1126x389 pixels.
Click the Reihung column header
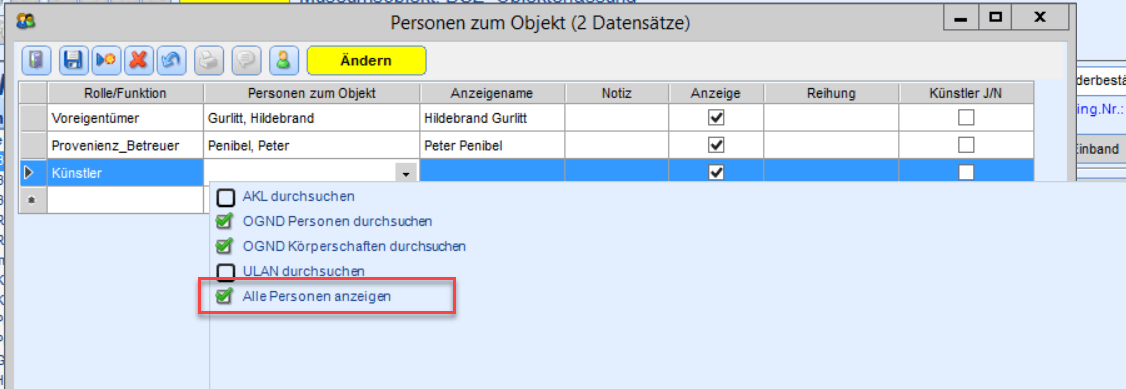(x=831, y=93)
